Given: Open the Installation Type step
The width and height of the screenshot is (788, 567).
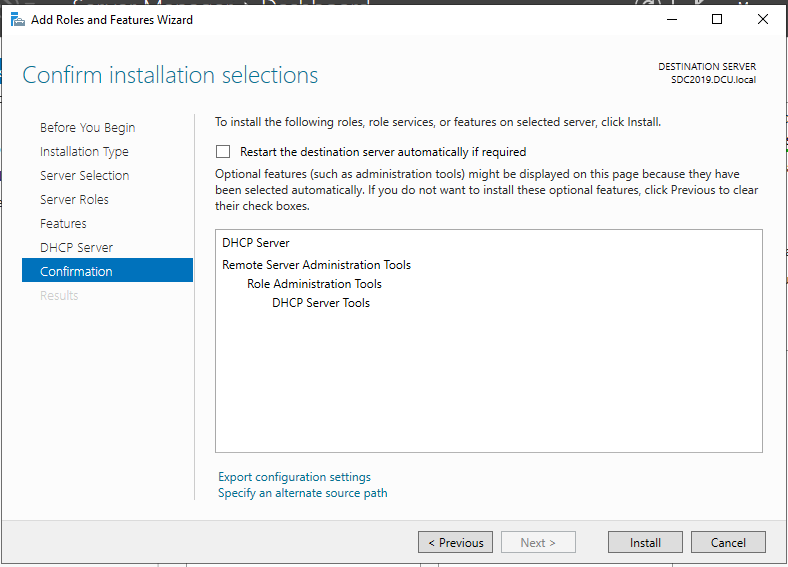Looking at the screenshot, I should pyautogui.click(x=84, y=152).
